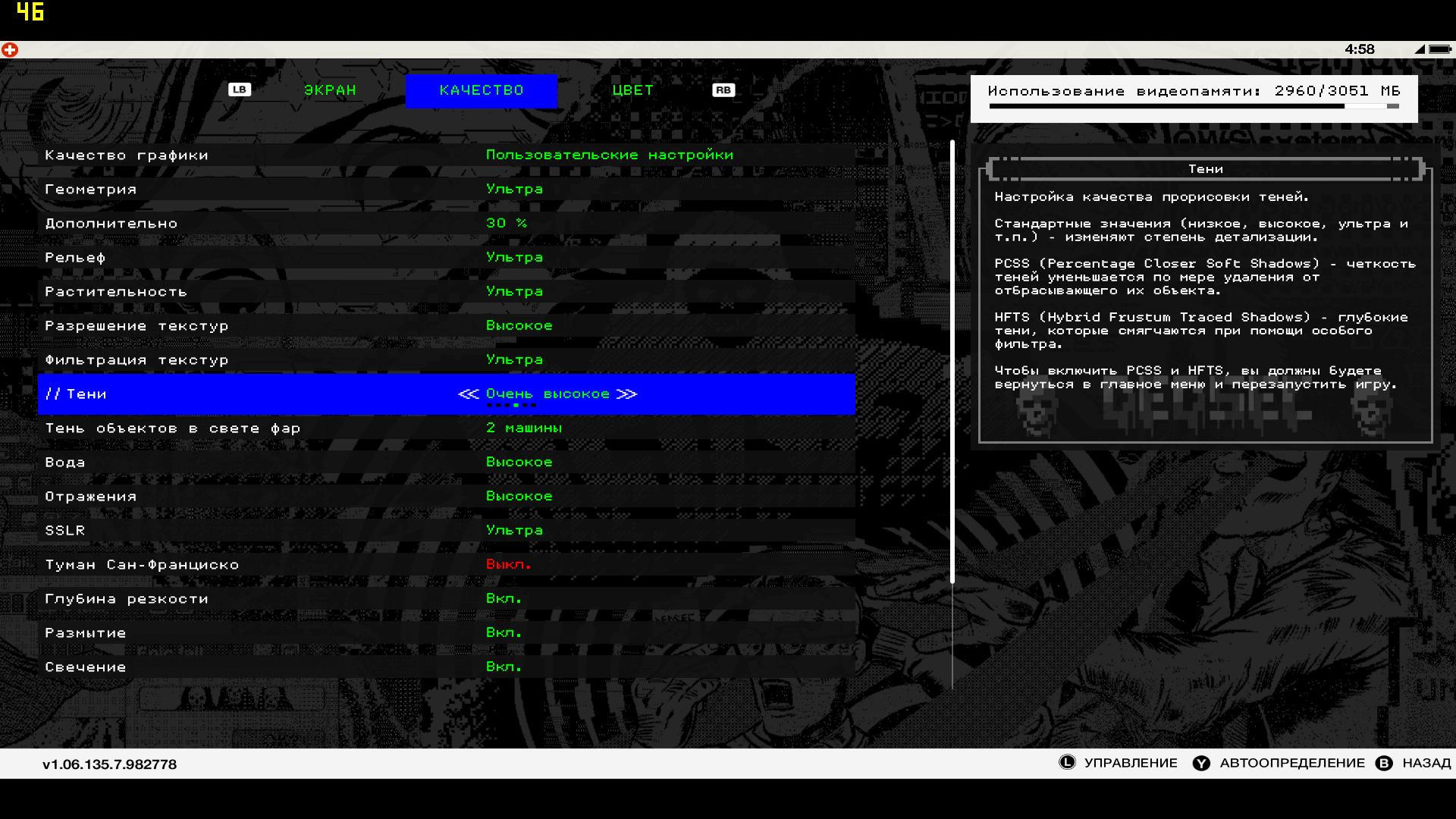Click the Y button Автоопределение icon
The height and width of the screenshot is (819, 1456).
[x=1201, y=763]
